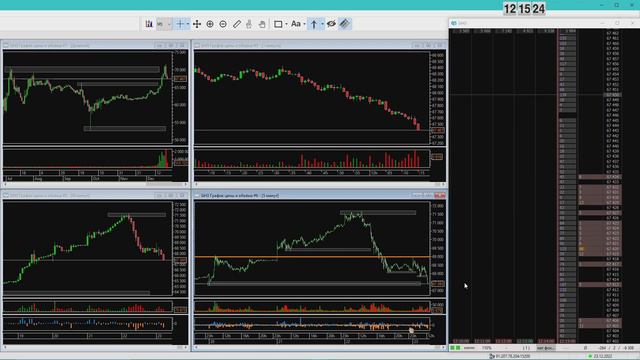Click the green connection indicator squares

pos(455,348)
